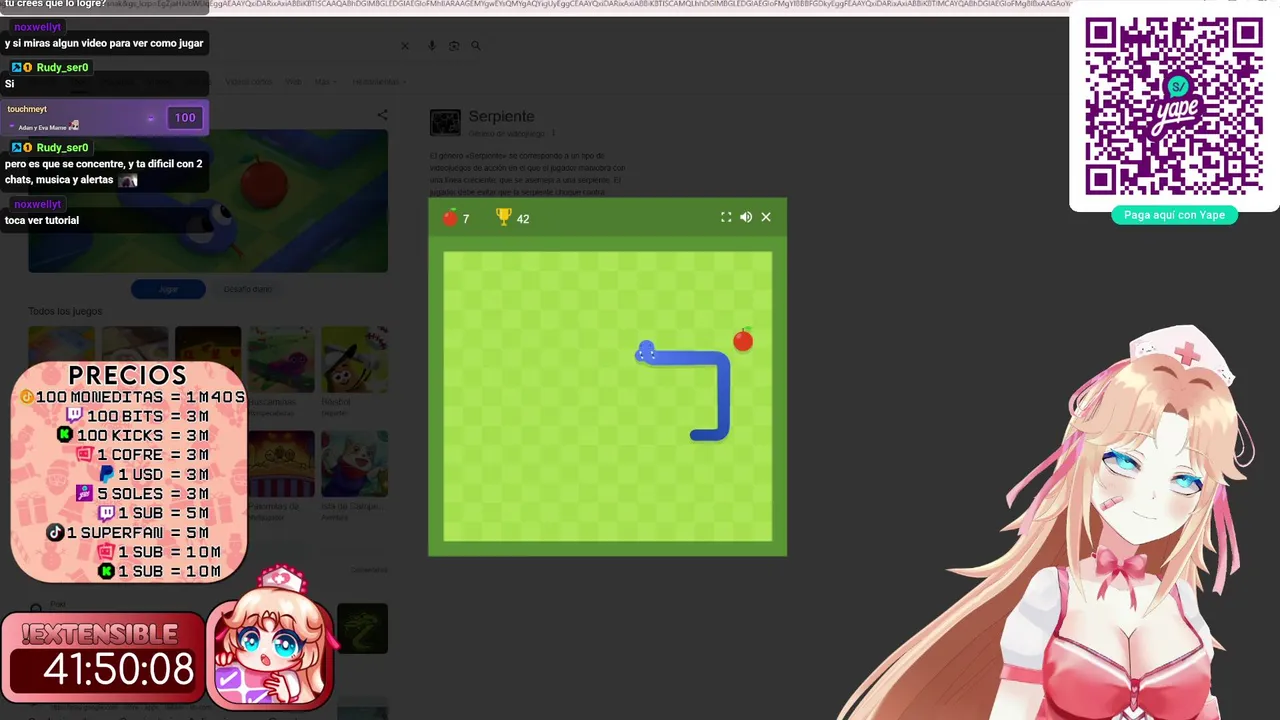Viewport: 1280px width, 720px height.
Task: Open the Herramientas dropdown
Action: pyautogui.click(x=377, y=82)
